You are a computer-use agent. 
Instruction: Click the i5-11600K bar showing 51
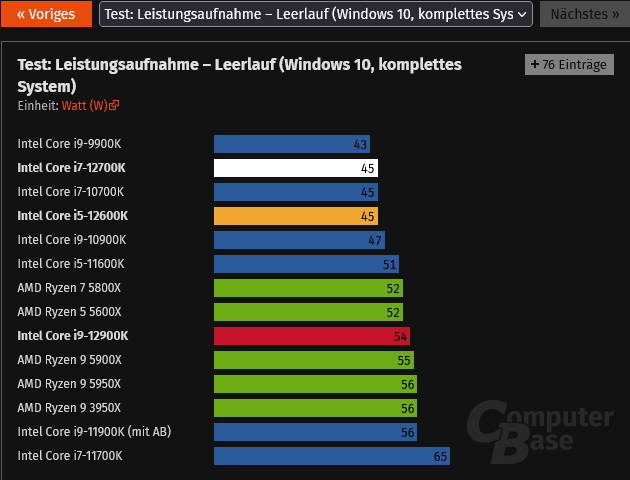coord(306,264)
